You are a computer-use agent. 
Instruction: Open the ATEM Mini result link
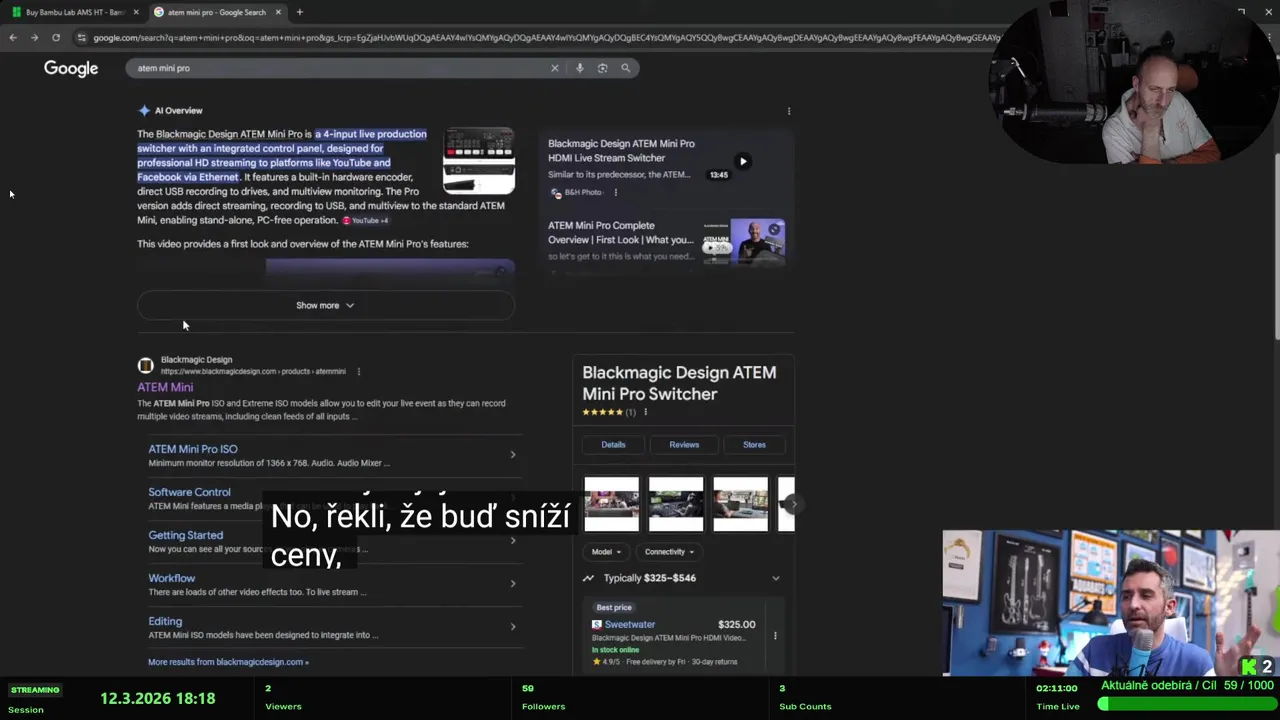click(165, 387)
